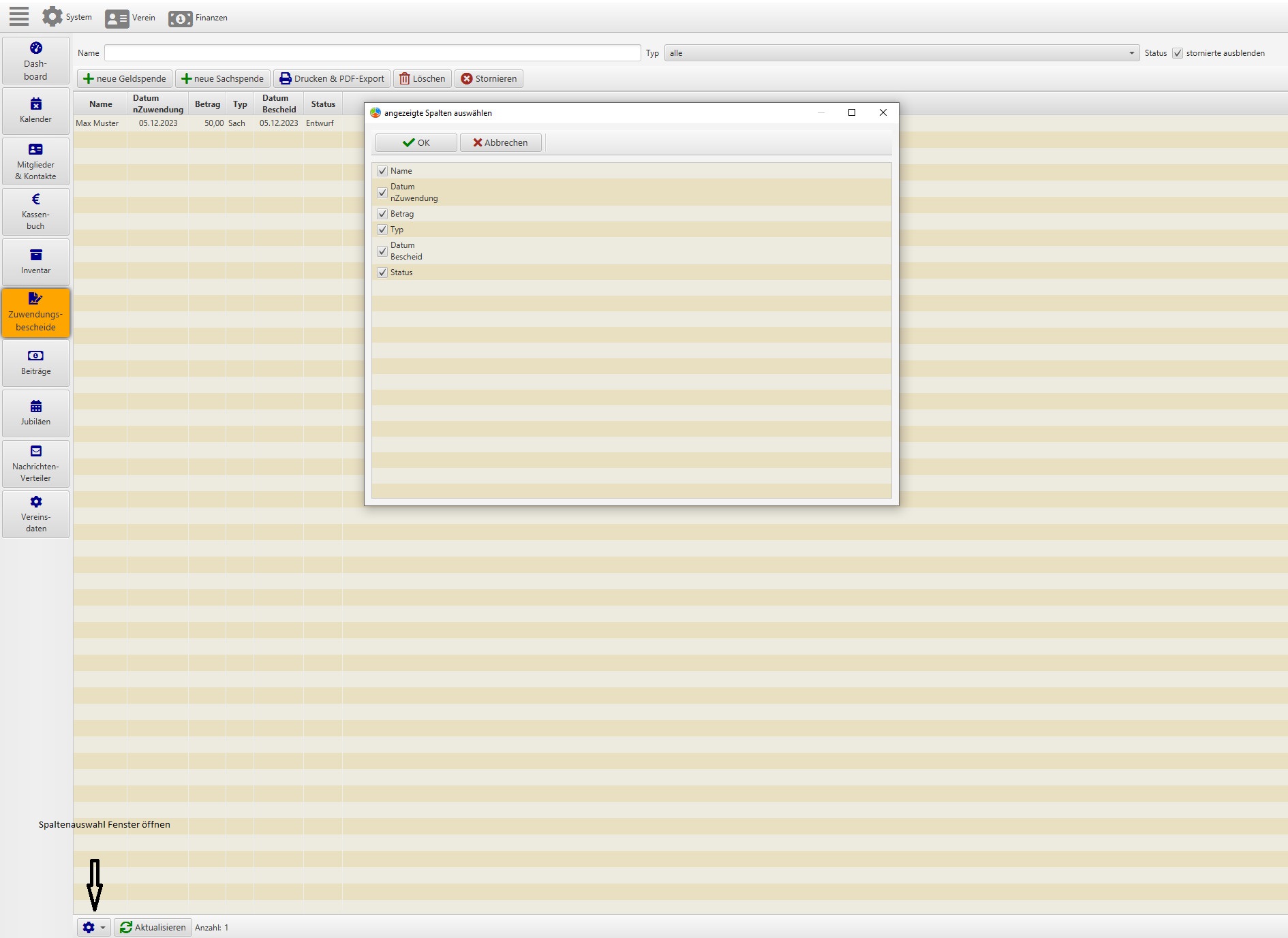Open the Kalender sidebar section
Viewport: 1288px width, 938px height.
tap(35, 110)
